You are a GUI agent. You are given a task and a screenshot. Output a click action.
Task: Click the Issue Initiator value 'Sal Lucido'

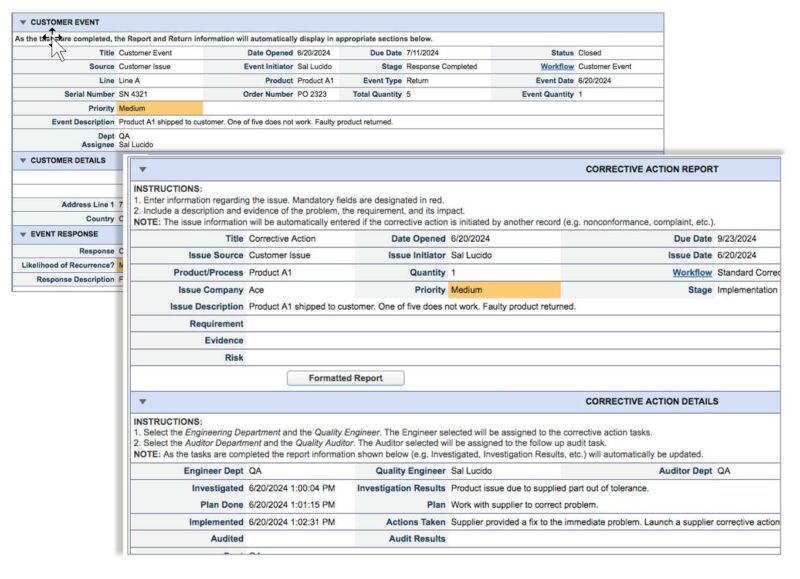[x=471, y=256]
